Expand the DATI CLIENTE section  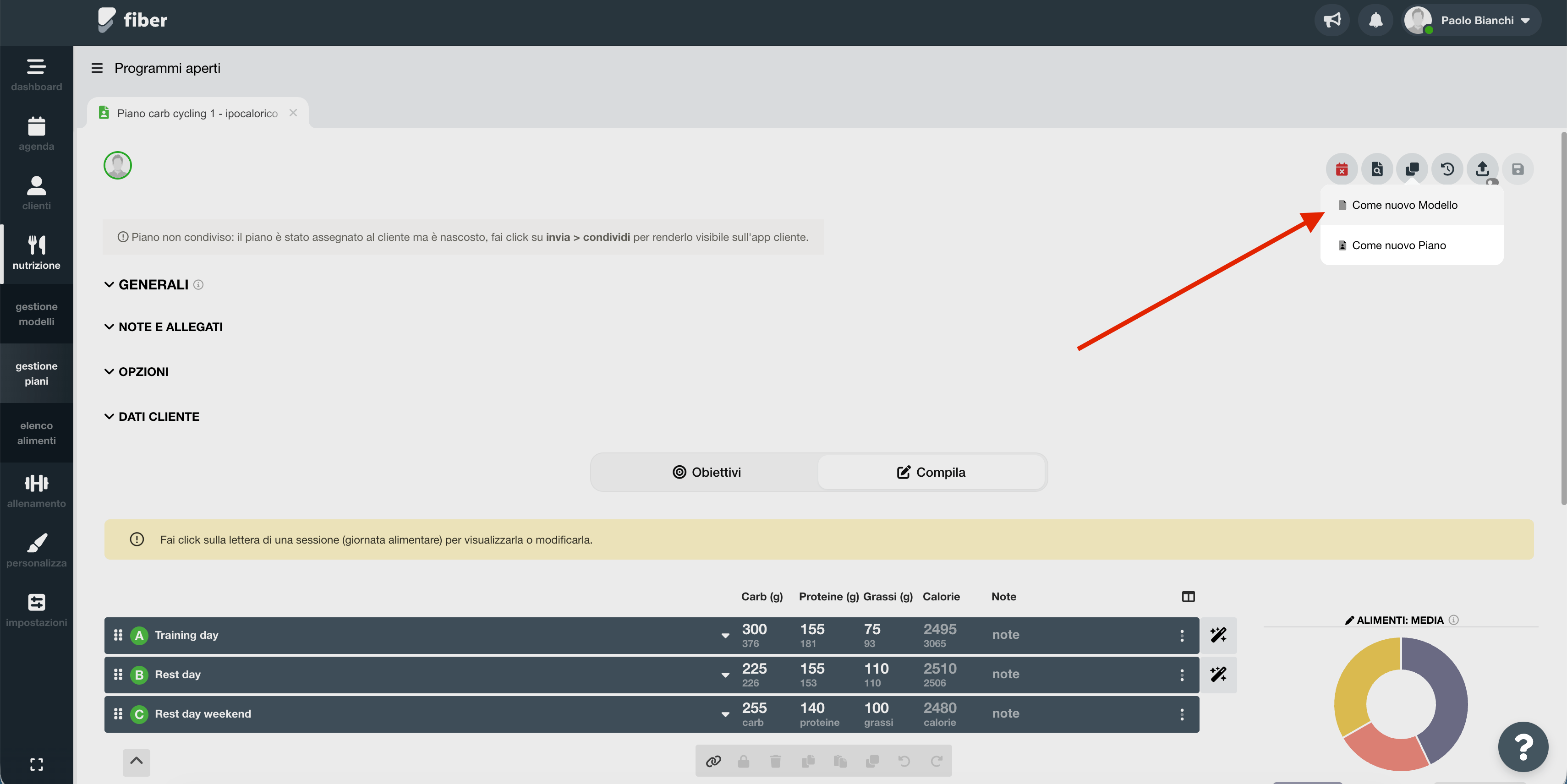click(x=152, y=417)
